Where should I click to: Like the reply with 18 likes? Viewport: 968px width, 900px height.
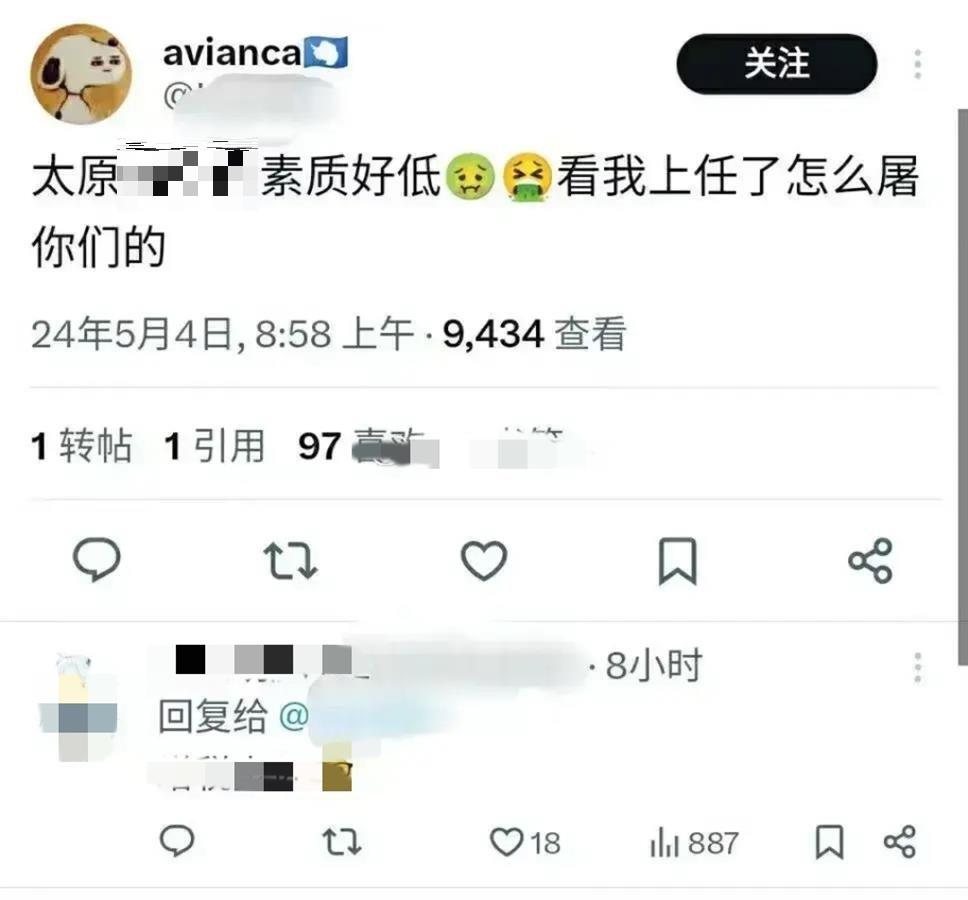pyautogui.click(x=525, y=843)
